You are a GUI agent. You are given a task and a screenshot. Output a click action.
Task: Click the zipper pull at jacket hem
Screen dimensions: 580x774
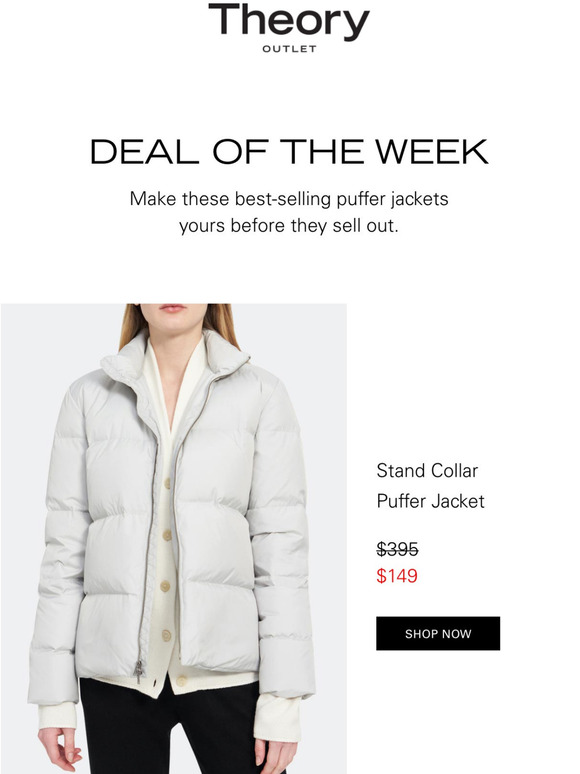coord(139,671)
